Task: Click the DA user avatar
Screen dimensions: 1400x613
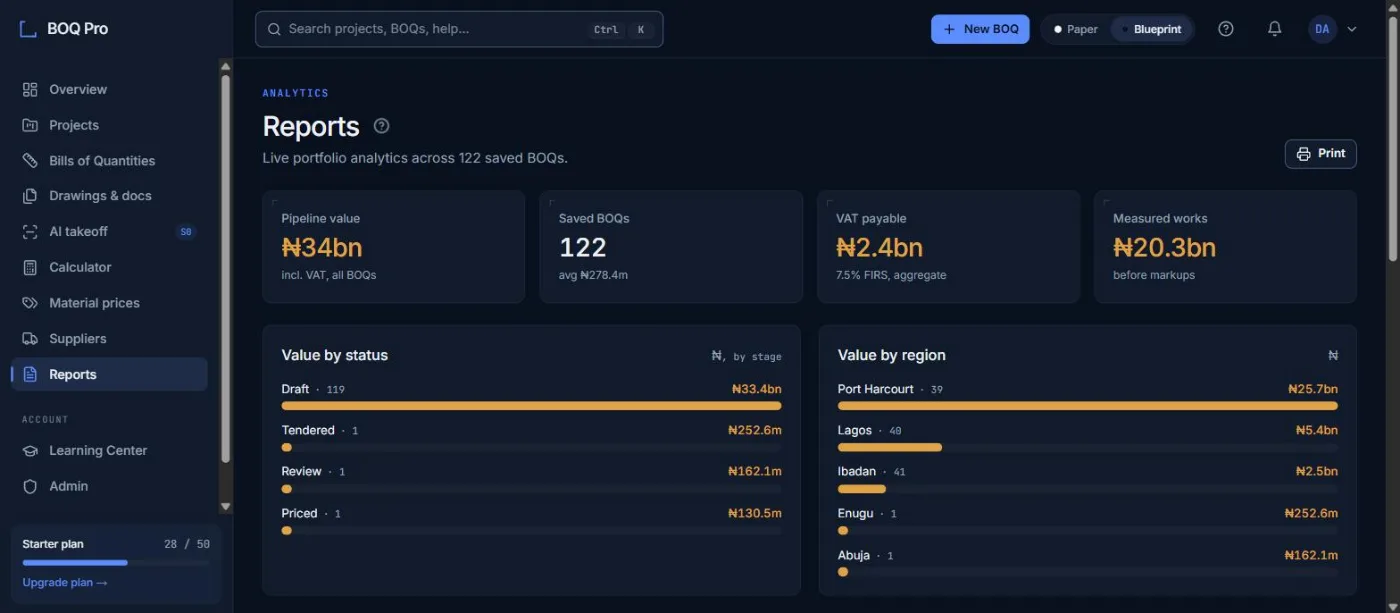Action: point(1322,29)
